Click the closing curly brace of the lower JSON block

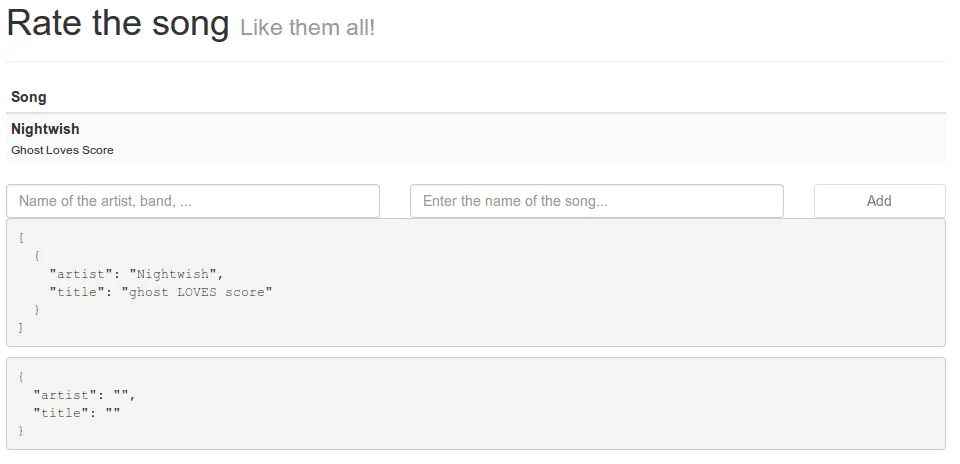pyautogui.click(x=21, y=430)
